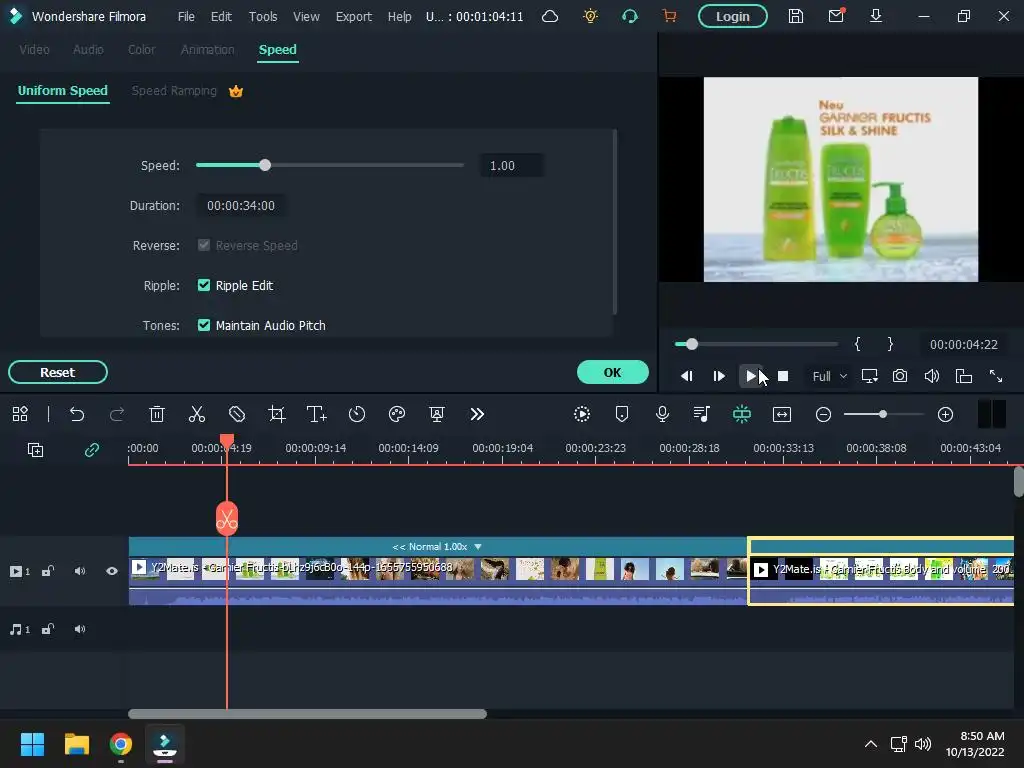This screenshot has height=768, width=1024.
Task: Take a snapshot with camera icon
Action: (x=900, y=376)
